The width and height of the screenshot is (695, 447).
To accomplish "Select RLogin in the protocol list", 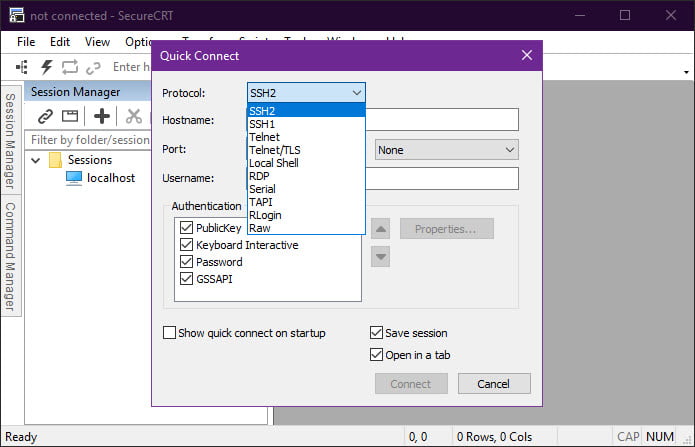I will [x=306, y=215].
